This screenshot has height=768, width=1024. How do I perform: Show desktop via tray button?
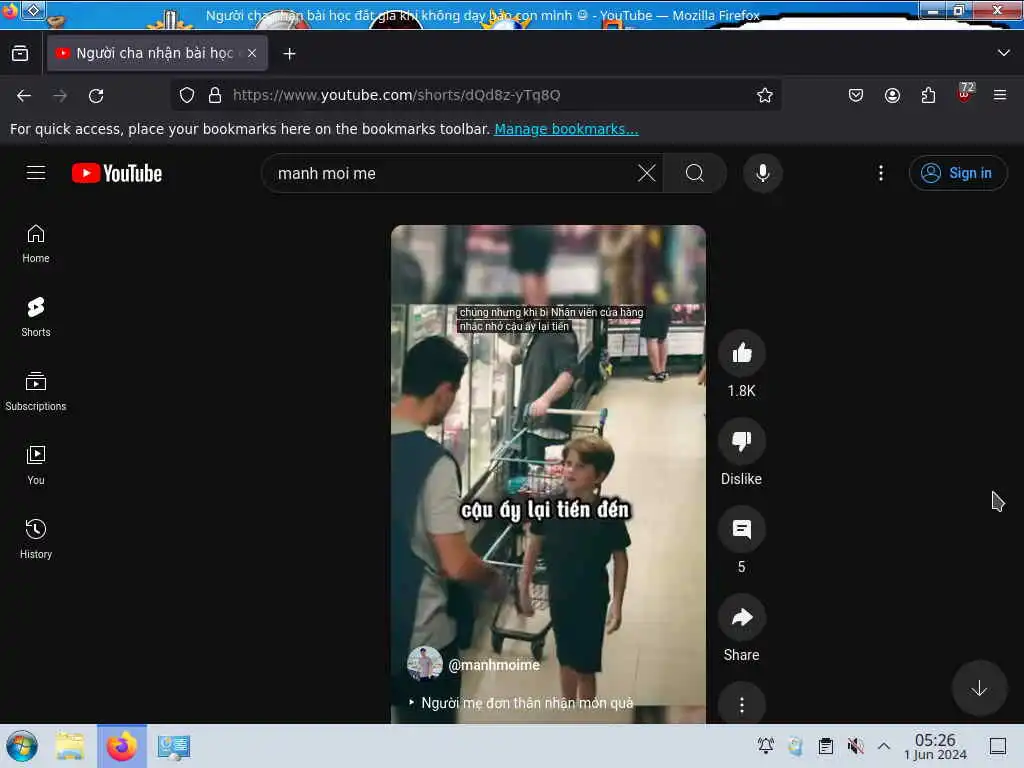(x=998, y=745)
